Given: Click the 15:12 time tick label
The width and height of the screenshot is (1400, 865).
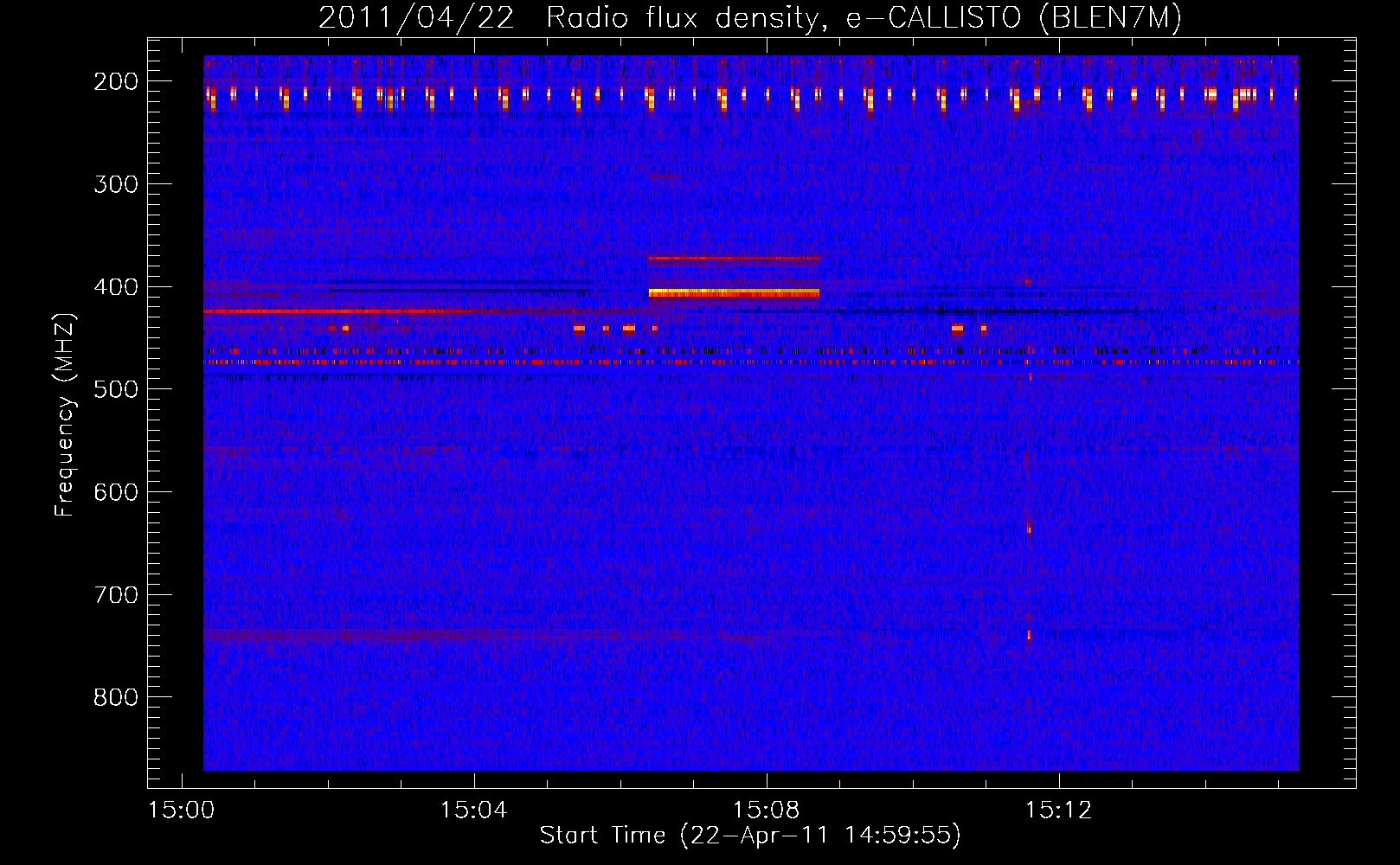Looking at the screenshot, I should click(1058, 811).
